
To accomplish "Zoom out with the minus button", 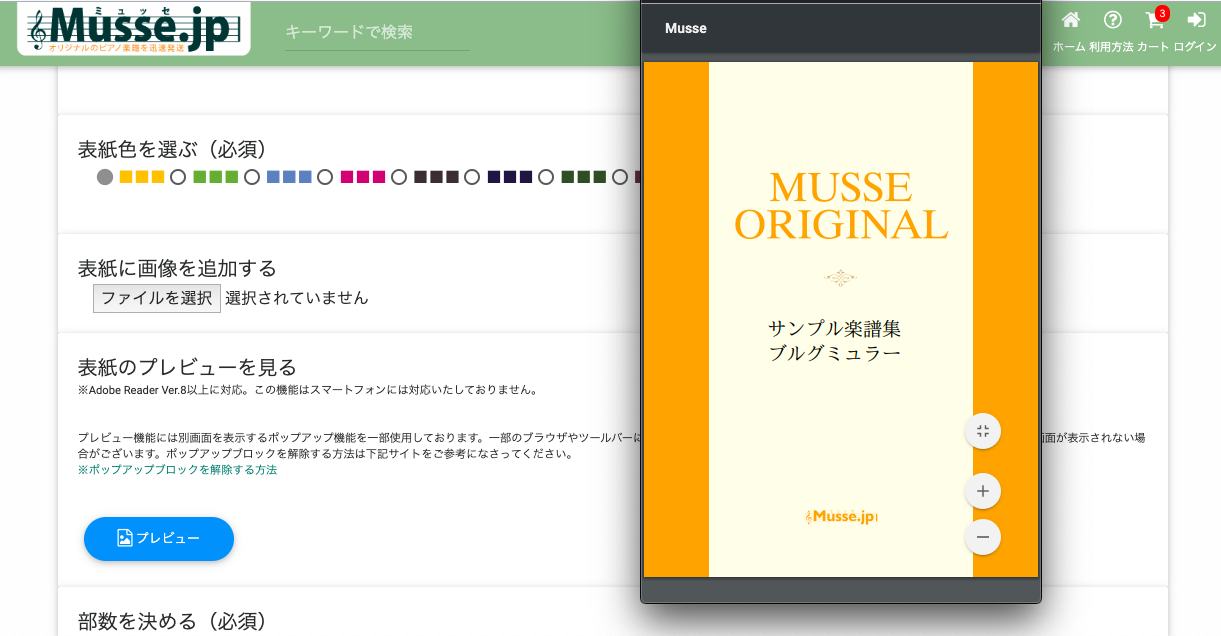I will pyautogui.click(x=983, y=537).
